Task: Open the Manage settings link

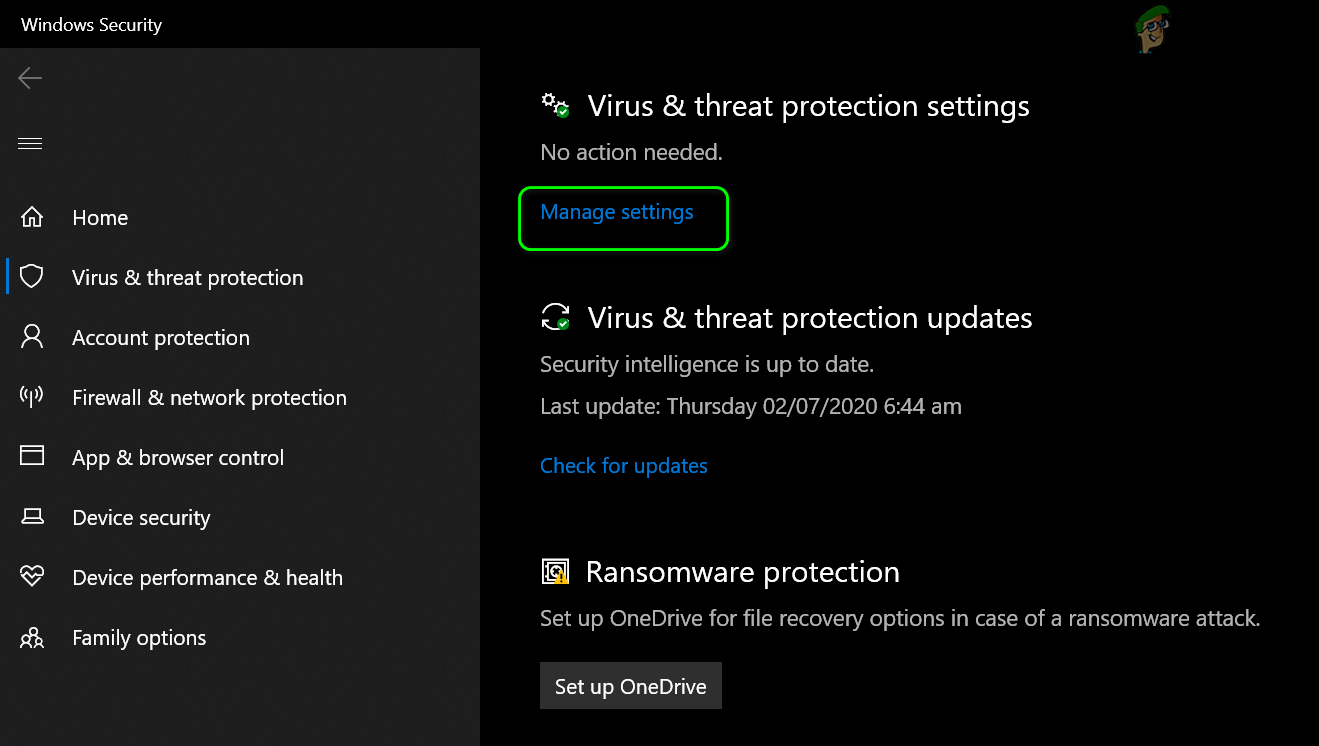Action: pyautogui.click(x=617, y=212)
